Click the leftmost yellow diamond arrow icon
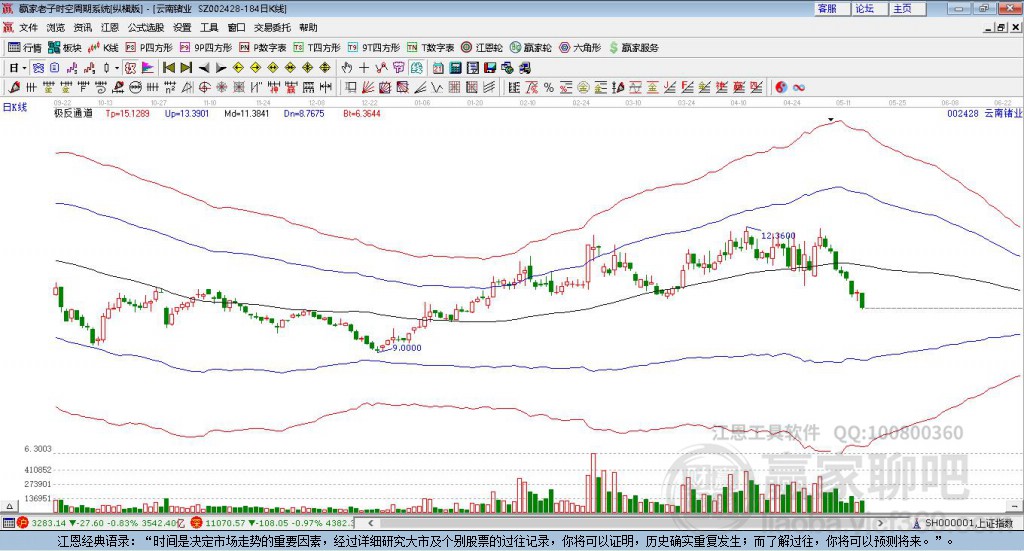This screenshot has height=551, width=1024. pos(238,68)
